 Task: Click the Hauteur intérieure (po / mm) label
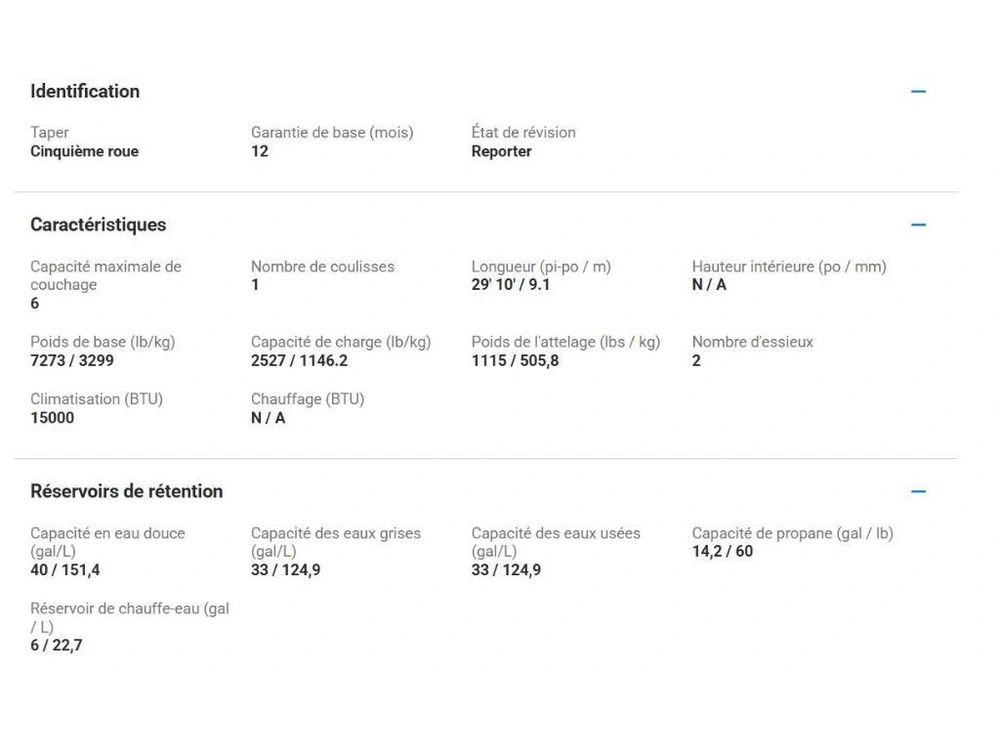pyautogui.click(x=789, y=266)
